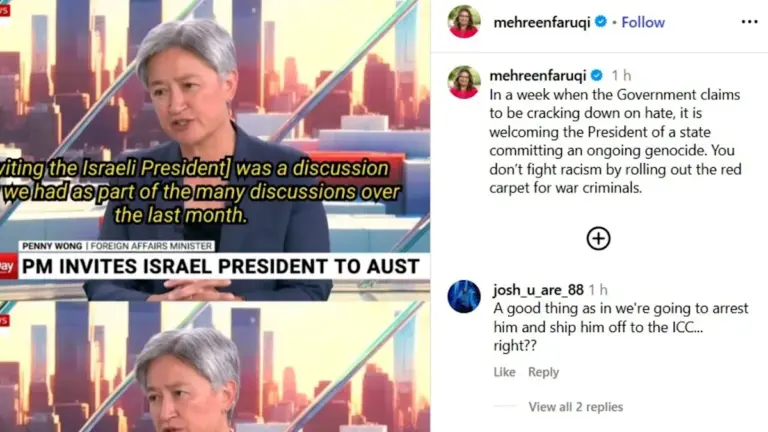
Task: Open mehreenfaruqi username above the caption
Action: pyautogui.click(x=537, y=75)
